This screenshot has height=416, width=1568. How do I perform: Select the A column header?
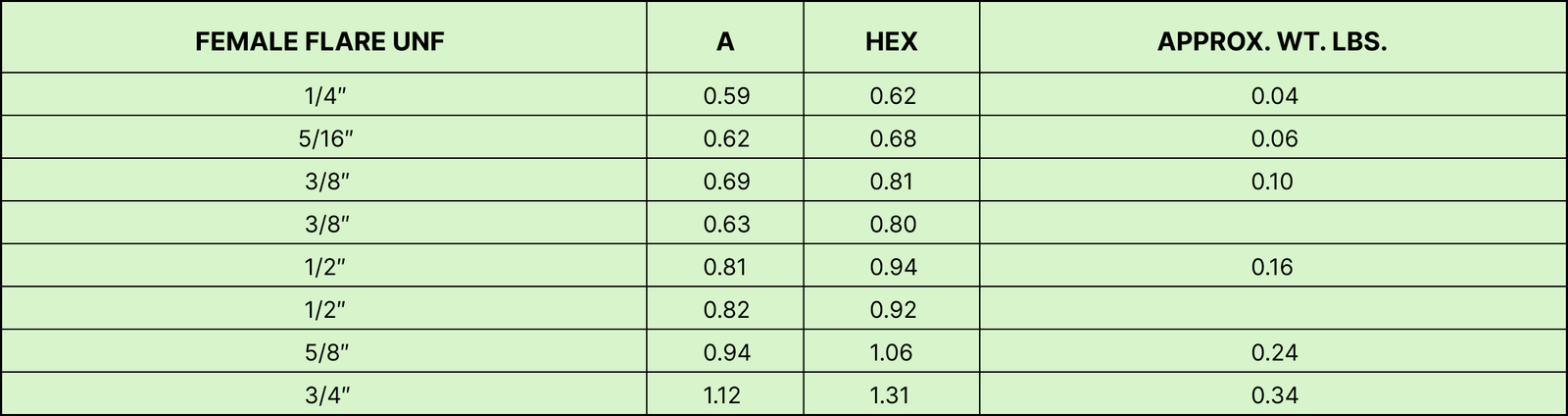(725, 42)
